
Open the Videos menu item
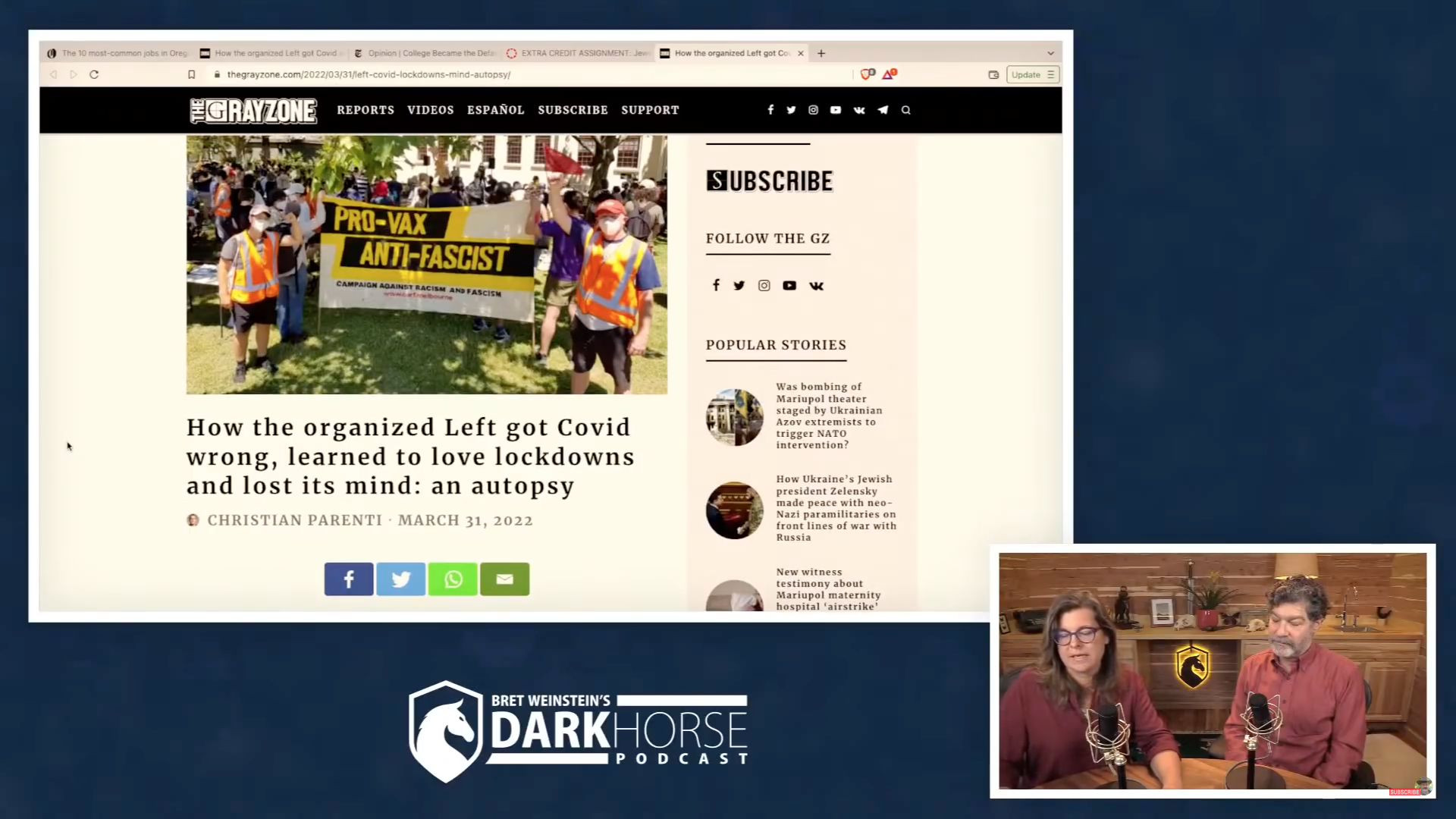(x=431, y=110)
